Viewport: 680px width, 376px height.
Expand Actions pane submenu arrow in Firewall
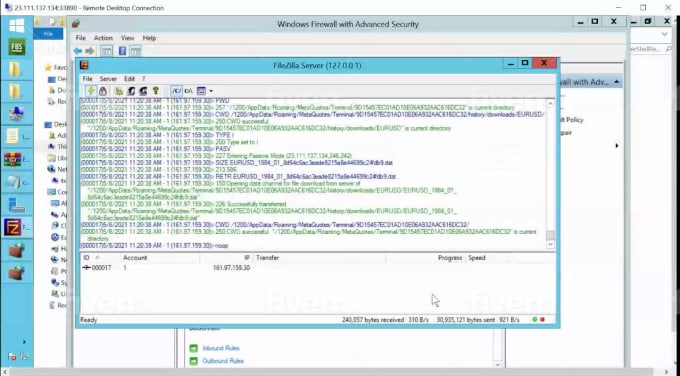click(x=617, y=146)
